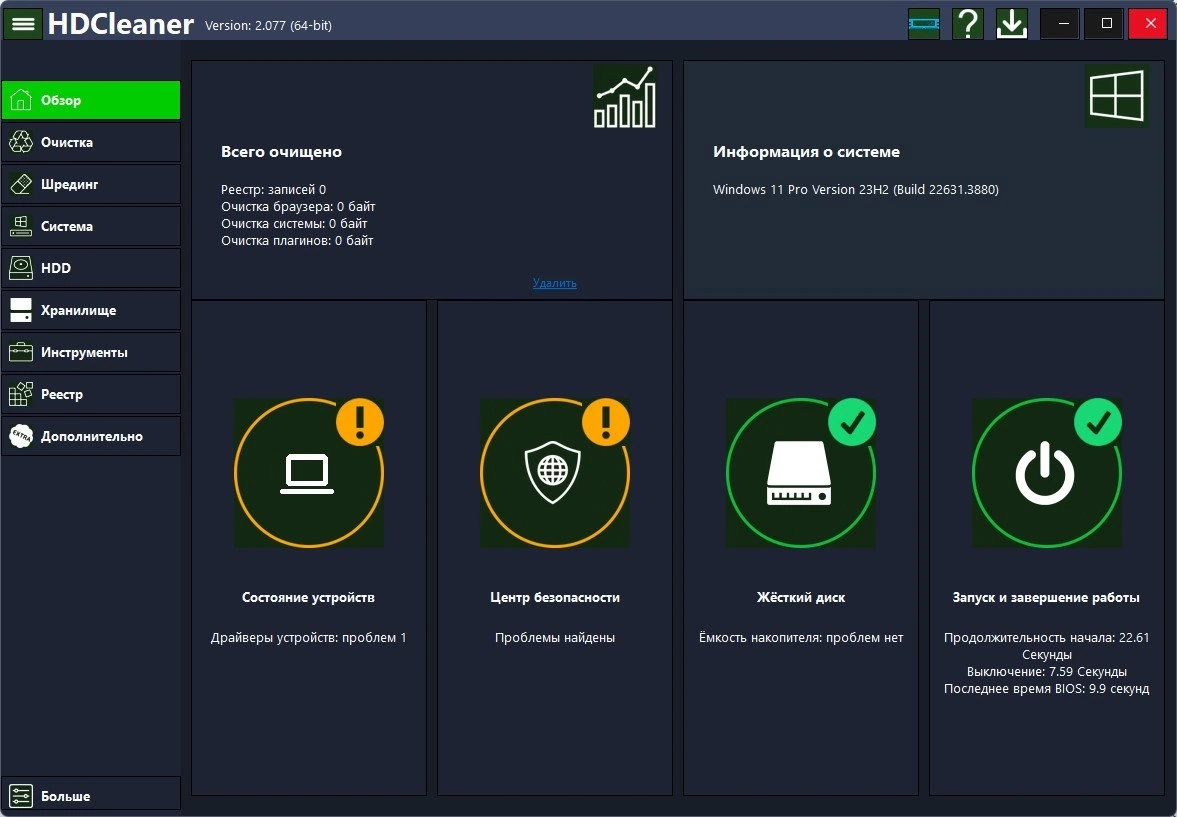This screenshot has height=817, width=1177.
Task: Click Очистка плагинов: 0 байт line
Action: tap(297, 241)
